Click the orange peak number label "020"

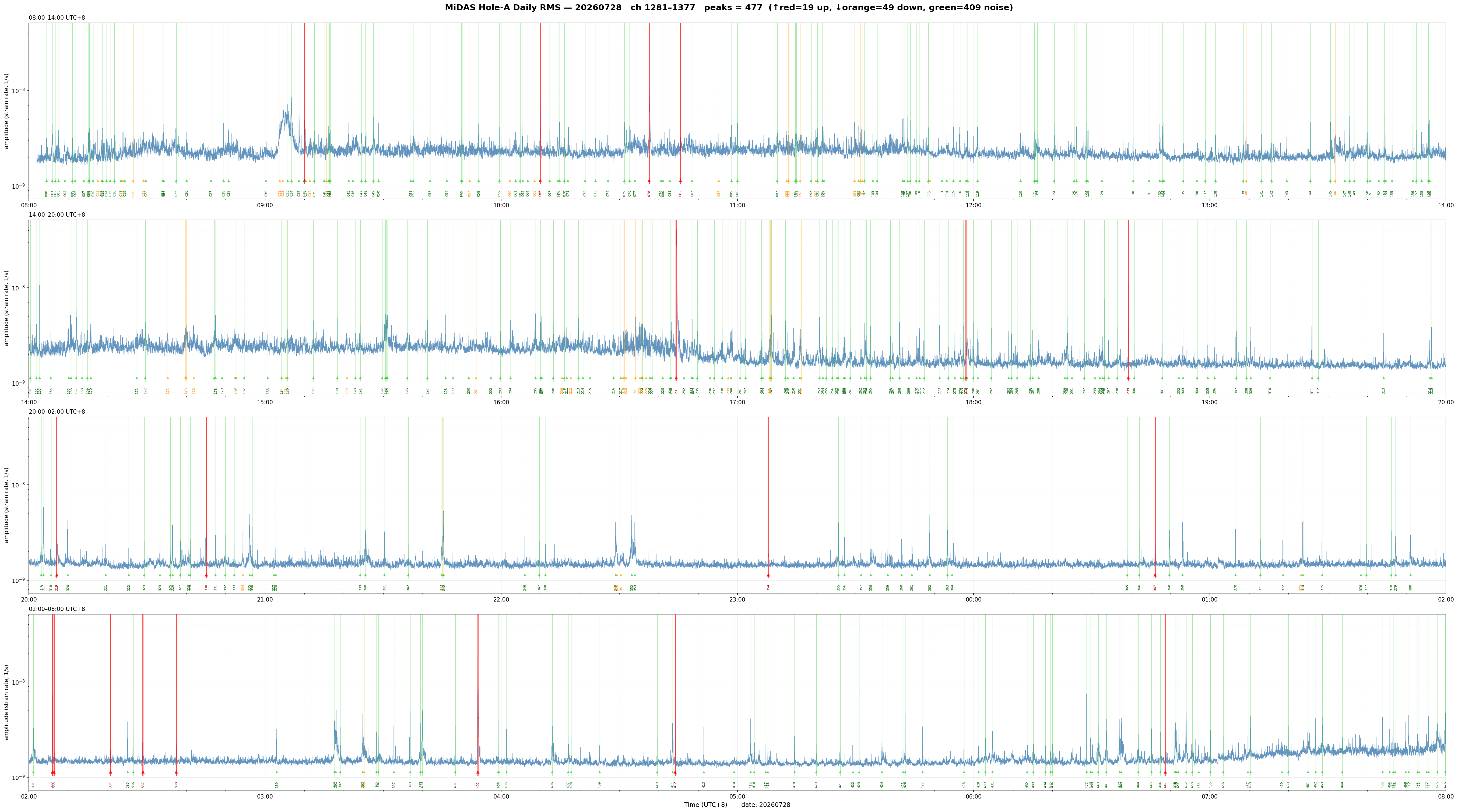[x=133, y=194]
